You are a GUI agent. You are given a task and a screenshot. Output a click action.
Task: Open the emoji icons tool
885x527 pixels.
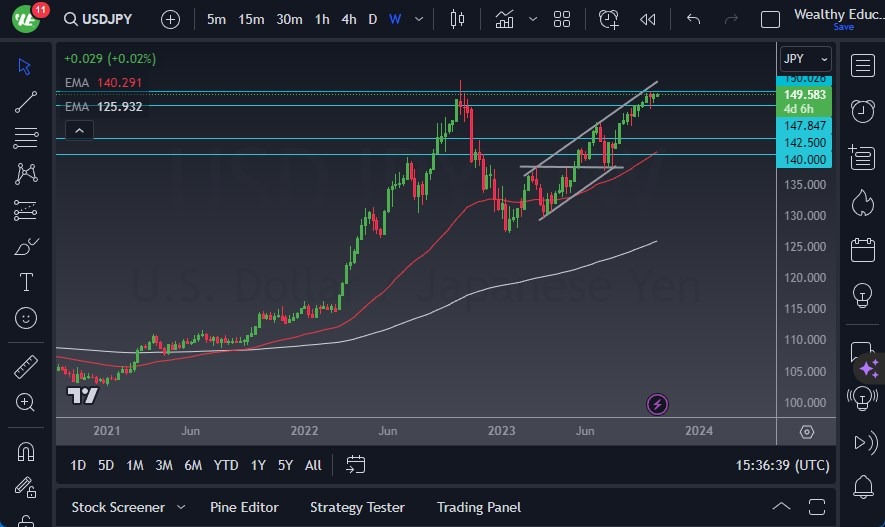click(27, 318)
